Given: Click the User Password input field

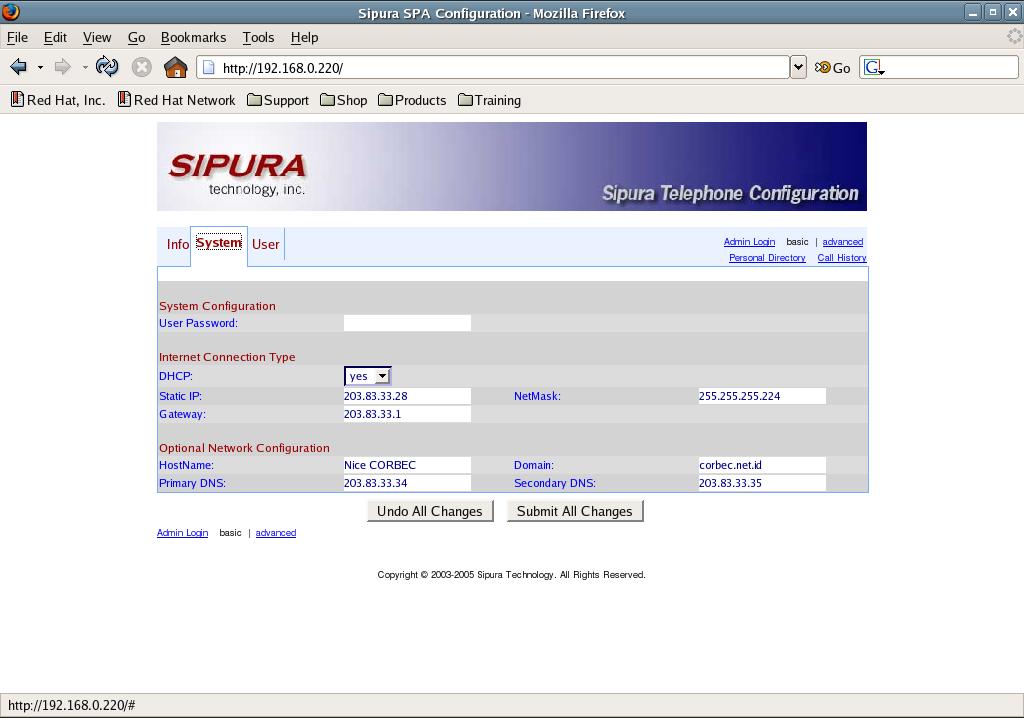Looking at the screenshot, I should (x=407, y=323).
